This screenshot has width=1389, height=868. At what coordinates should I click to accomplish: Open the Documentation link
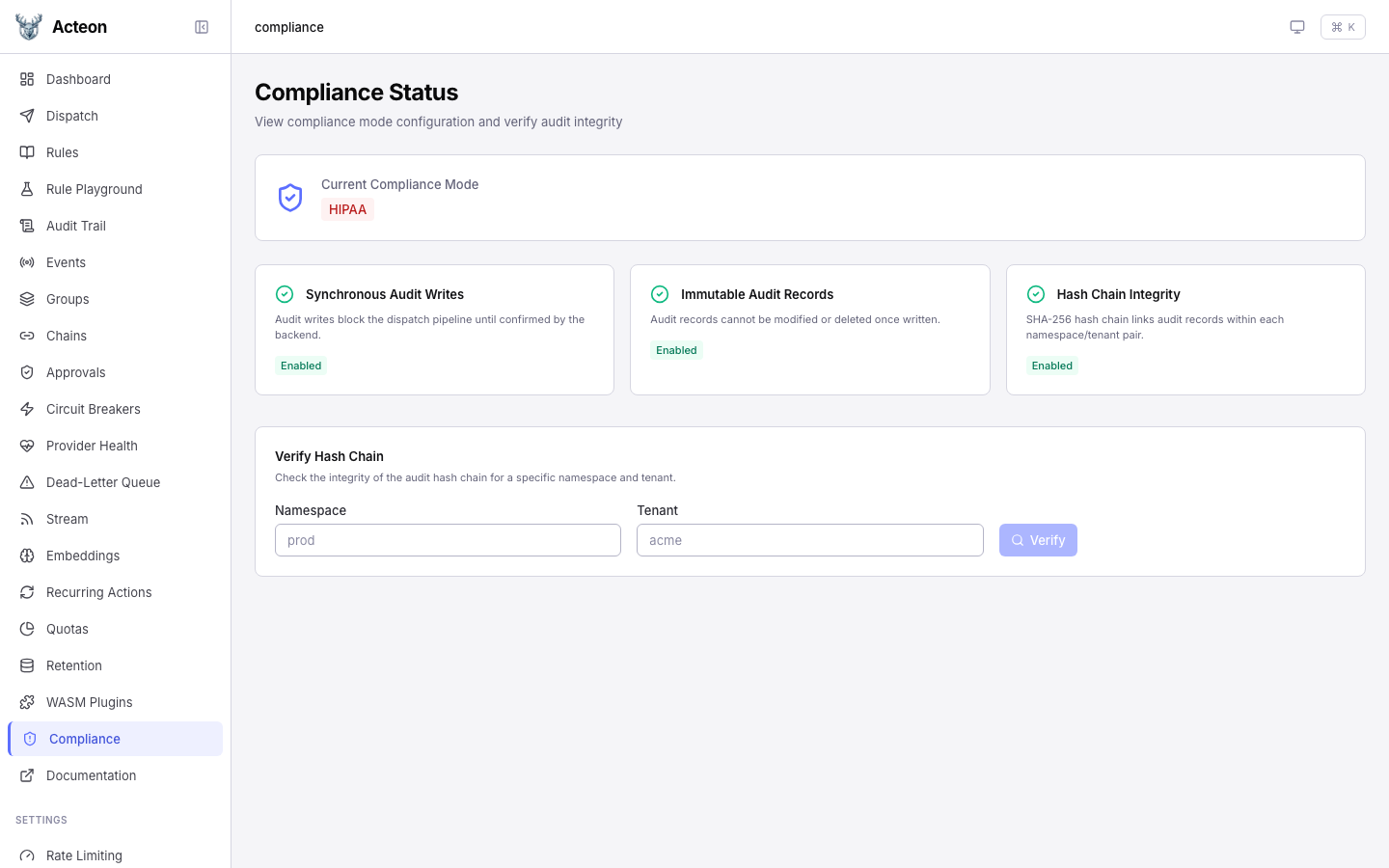click(x=91, y=775)
